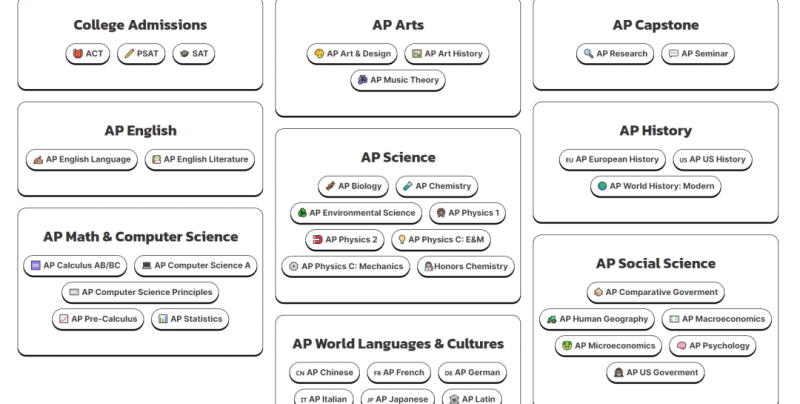This screenshot has width=800, height=404.
Task: Click the AP Human Geography tractor icon
Action: pyautogui.click(x=552, y=319)
